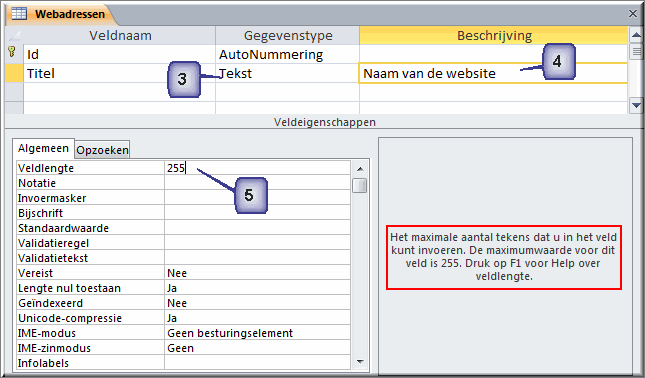
Task: Click the properties list scrollbar thumb
Action: click(x=360, y=185)
